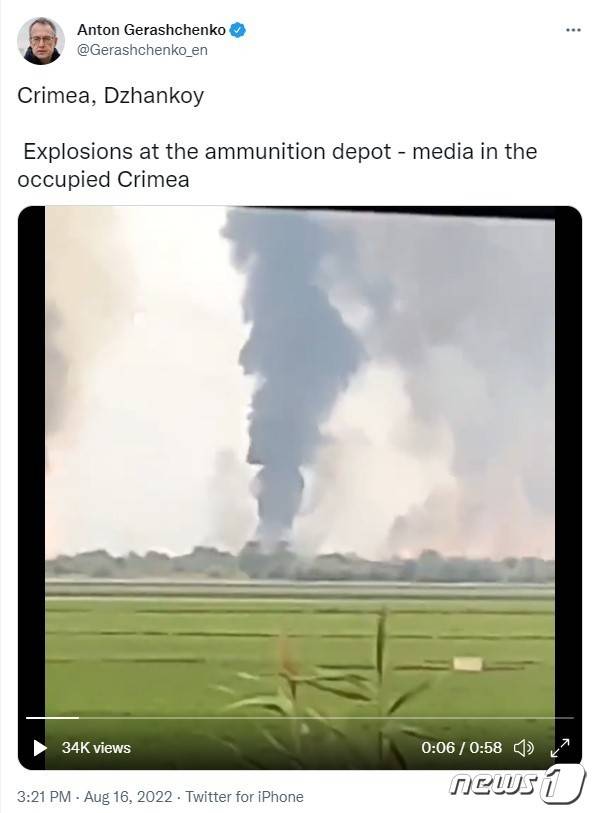The image size is (593, 813).
Task: Seek along the video progress bar
Action: pyautogui.click(x=300, y=718)
